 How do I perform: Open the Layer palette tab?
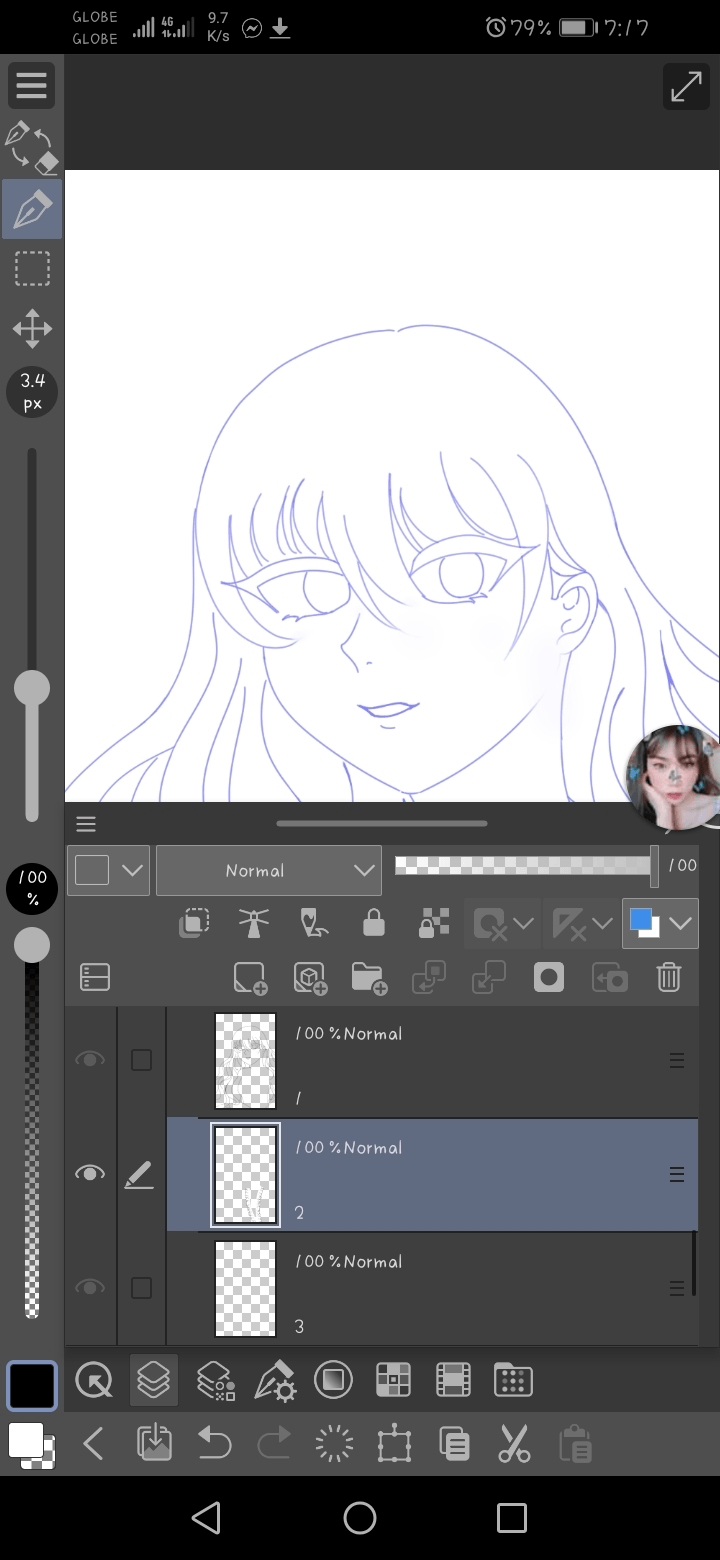click(x=153, y=1381)
